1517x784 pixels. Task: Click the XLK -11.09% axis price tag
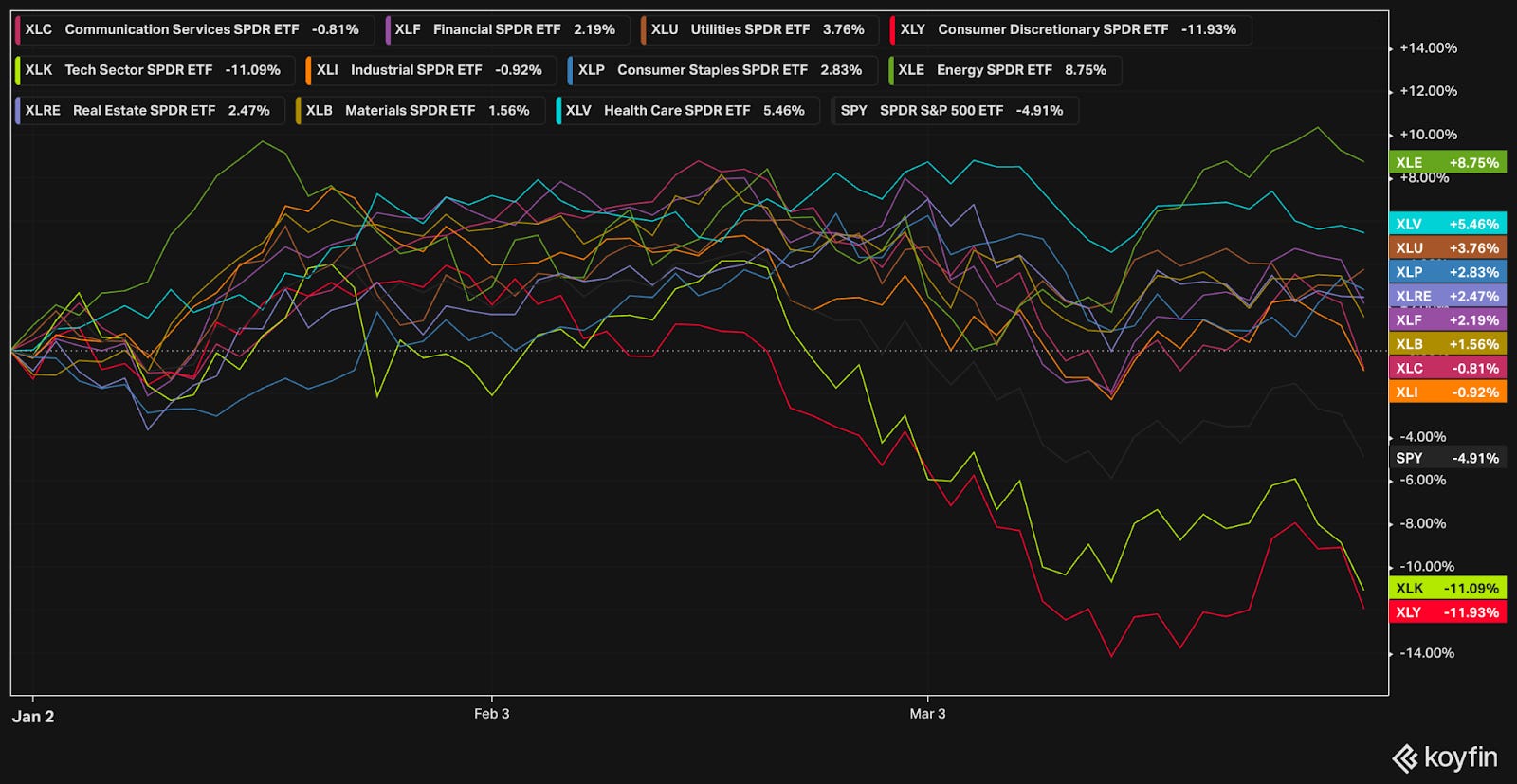point(1448,589)
